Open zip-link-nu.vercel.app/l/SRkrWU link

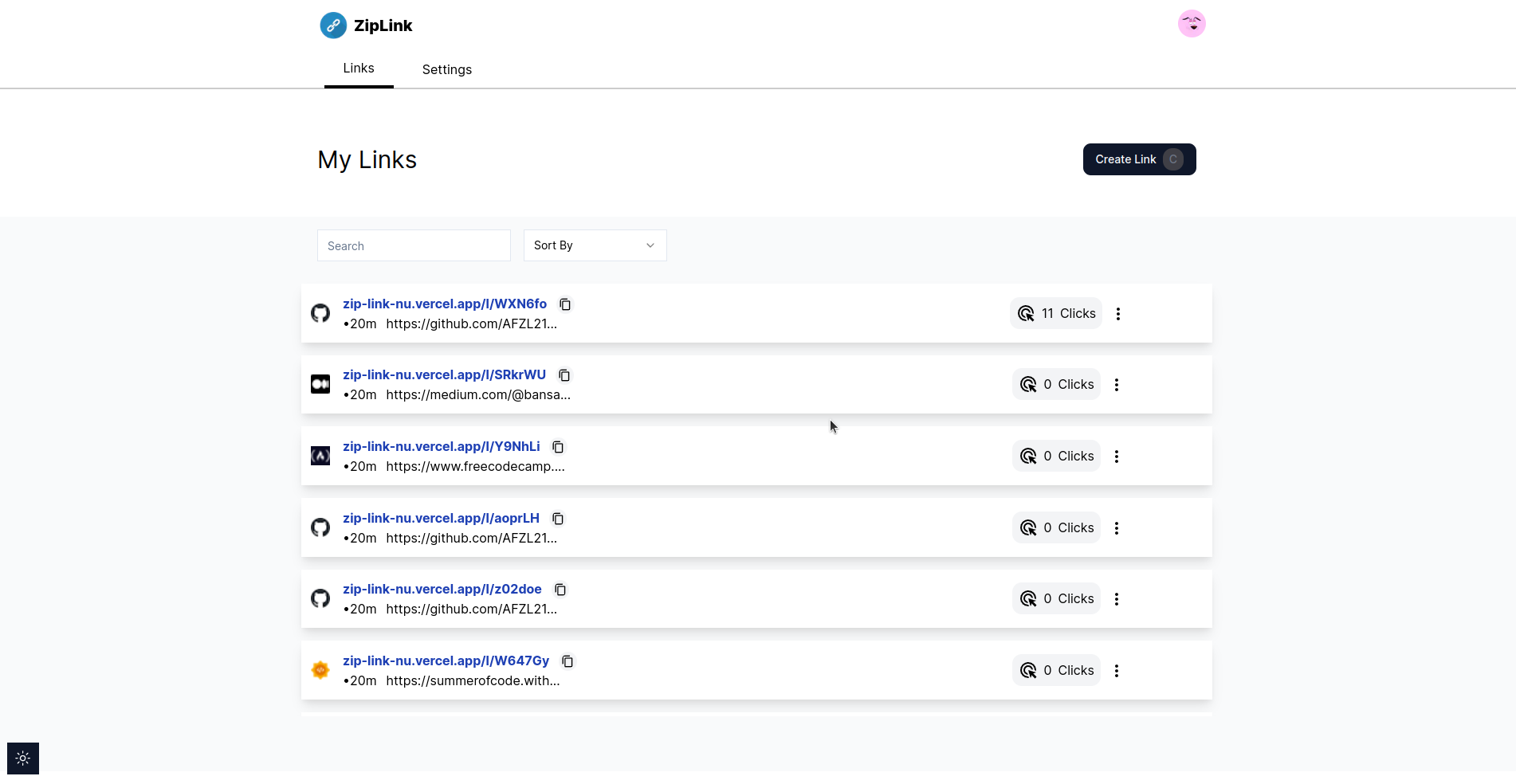[x=444, y=374]
